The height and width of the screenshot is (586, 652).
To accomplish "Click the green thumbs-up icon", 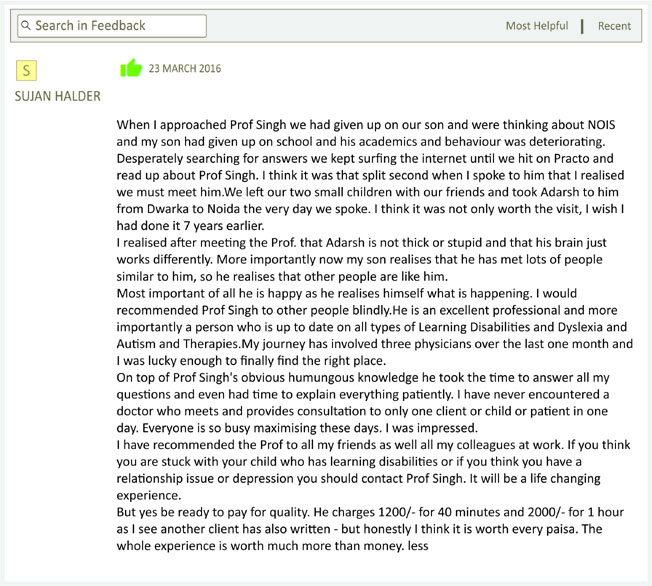I will coord(131,68).
